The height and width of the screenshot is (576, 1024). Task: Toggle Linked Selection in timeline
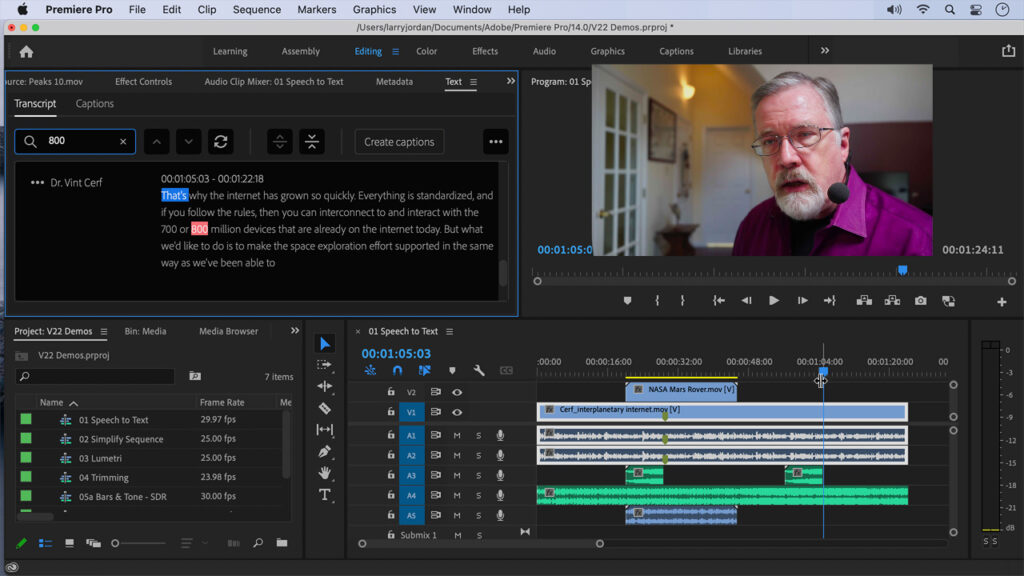pyautogui.click(x=424, y=370)
